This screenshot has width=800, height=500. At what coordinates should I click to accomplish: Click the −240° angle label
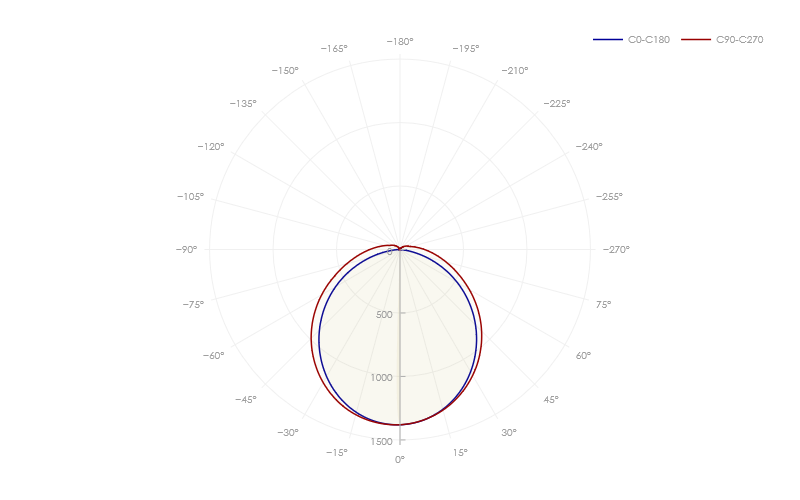pyautogui.click(x=589, y=147)
